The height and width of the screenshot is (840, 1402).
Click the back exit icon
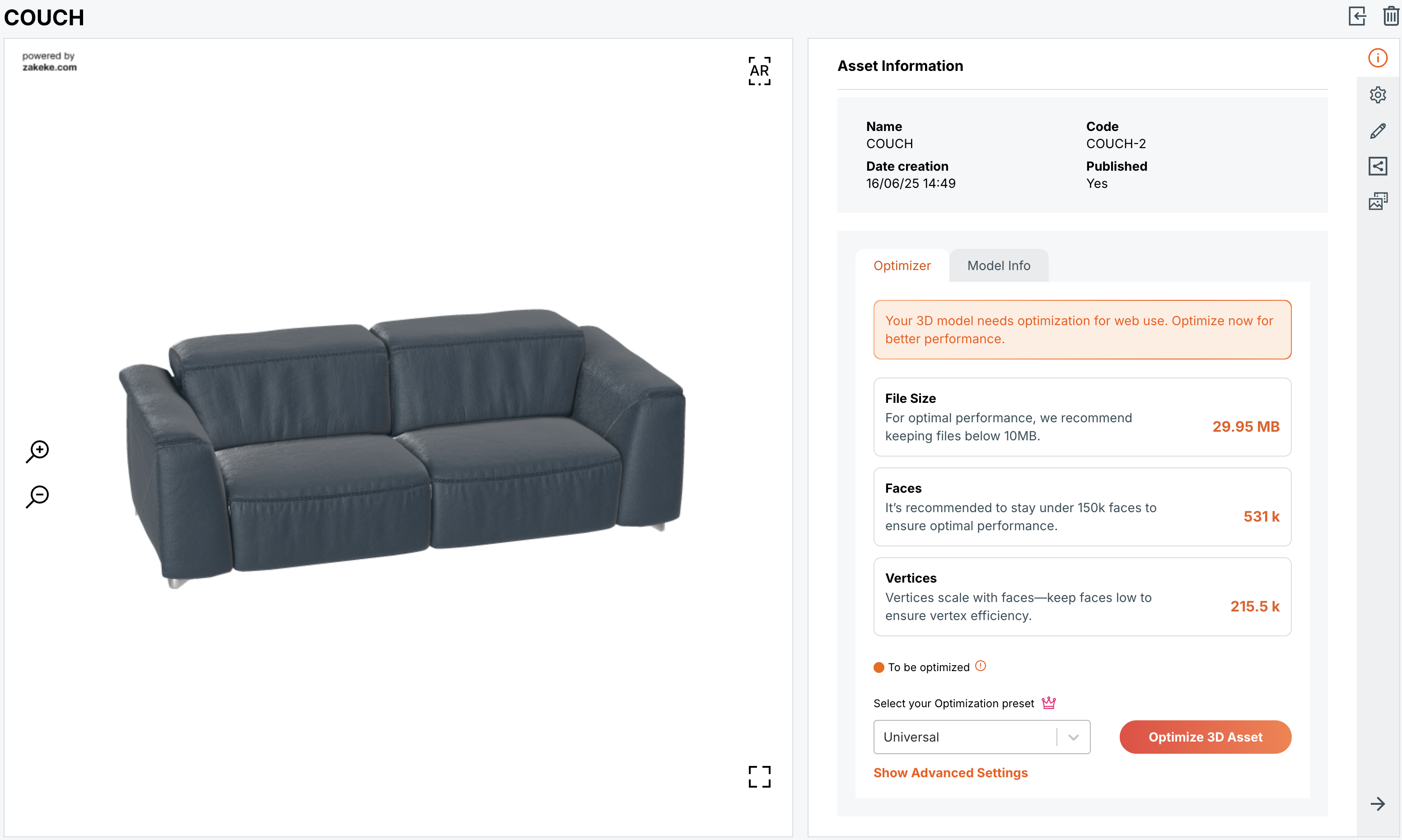click(1357, 16)
